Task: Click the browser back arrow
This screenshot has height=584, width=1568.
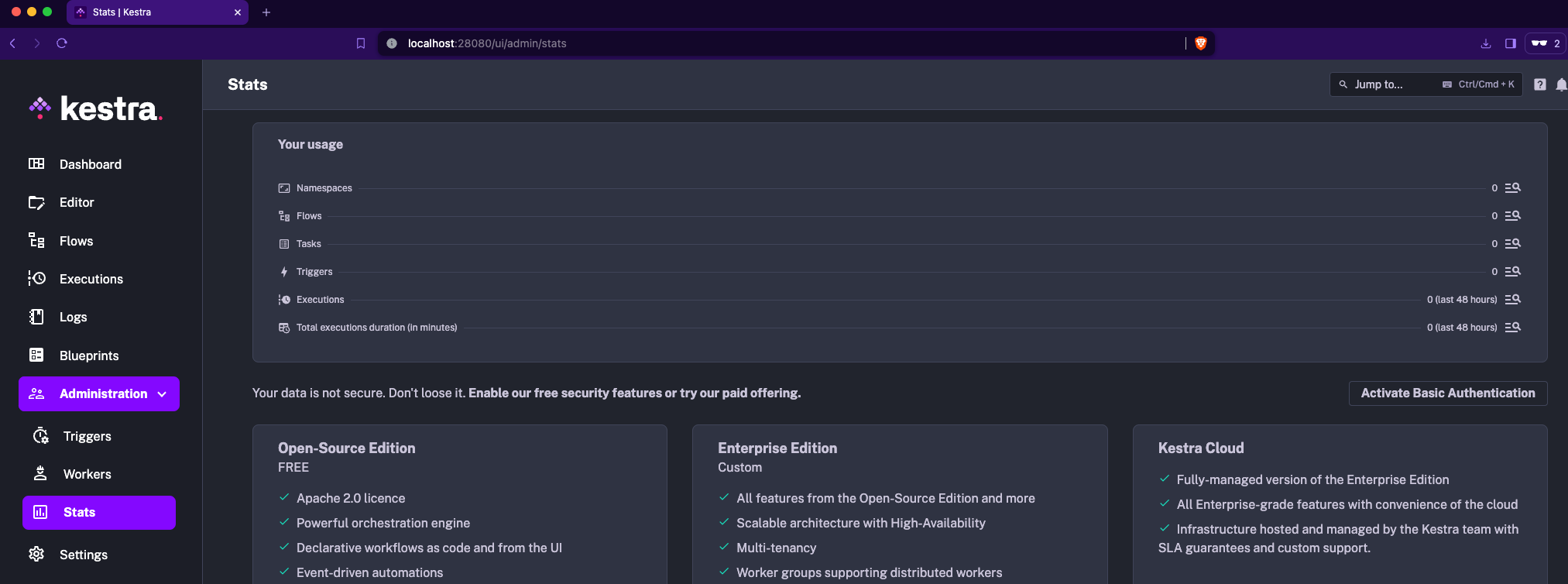Action: [x=13, y=43]
